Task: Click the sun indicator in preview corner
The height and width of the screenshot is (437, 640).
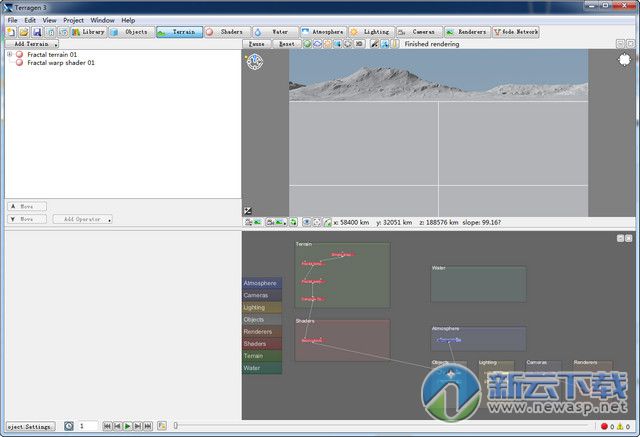Action: coord(624,60)
